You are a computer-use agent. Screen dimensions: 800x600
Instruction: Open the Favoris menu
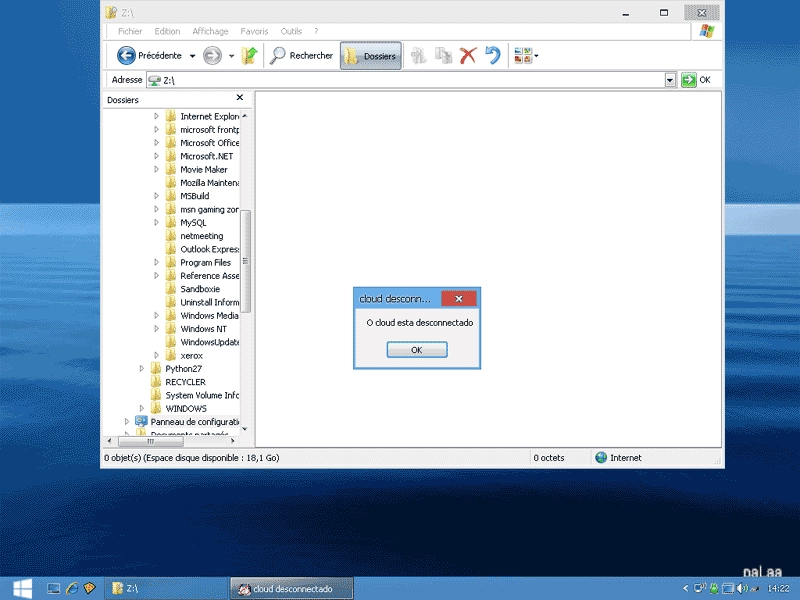pyautogui.click(x=254, y=31)
